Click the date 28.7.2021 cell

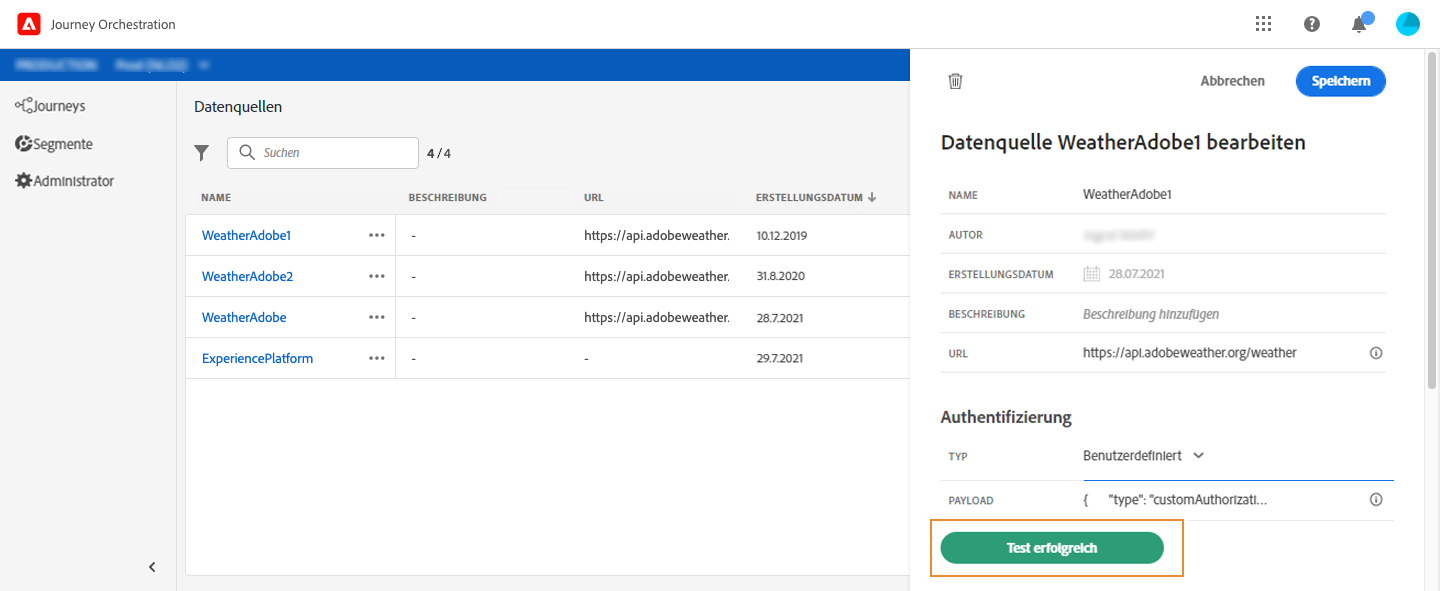coord(780,317)
